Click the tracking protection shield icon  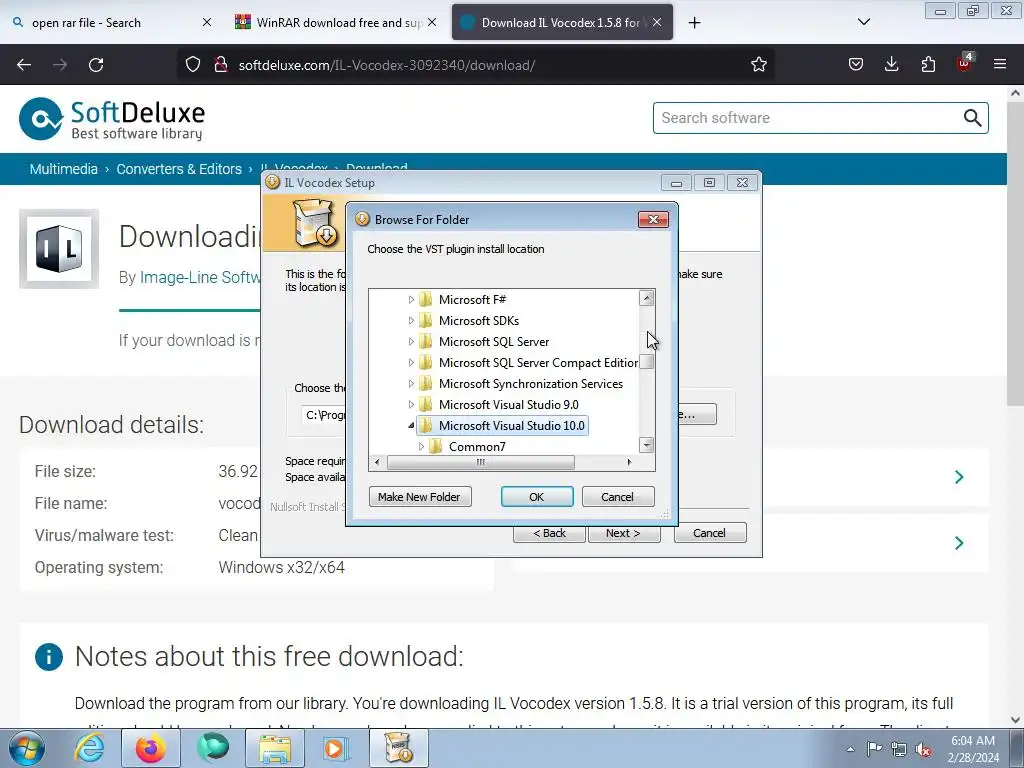[193, 65]
